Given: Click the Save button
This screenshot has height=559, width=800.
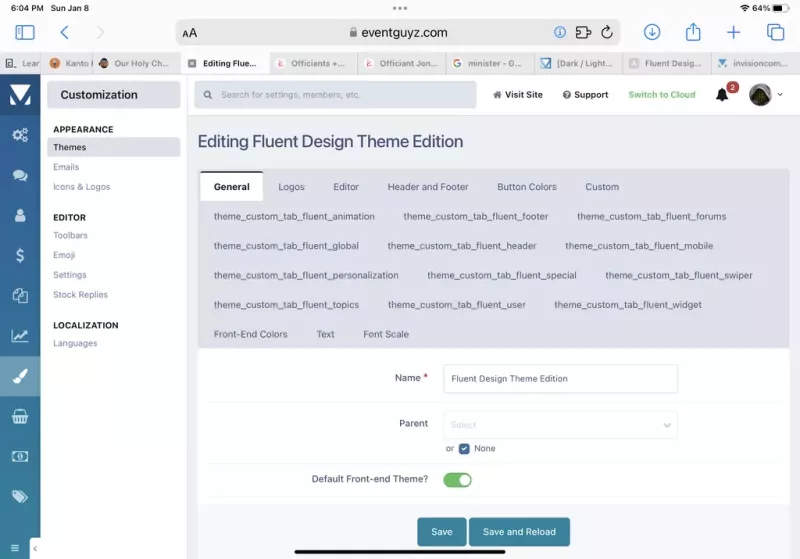Looking at the screenshot, I should coord(441,532).
